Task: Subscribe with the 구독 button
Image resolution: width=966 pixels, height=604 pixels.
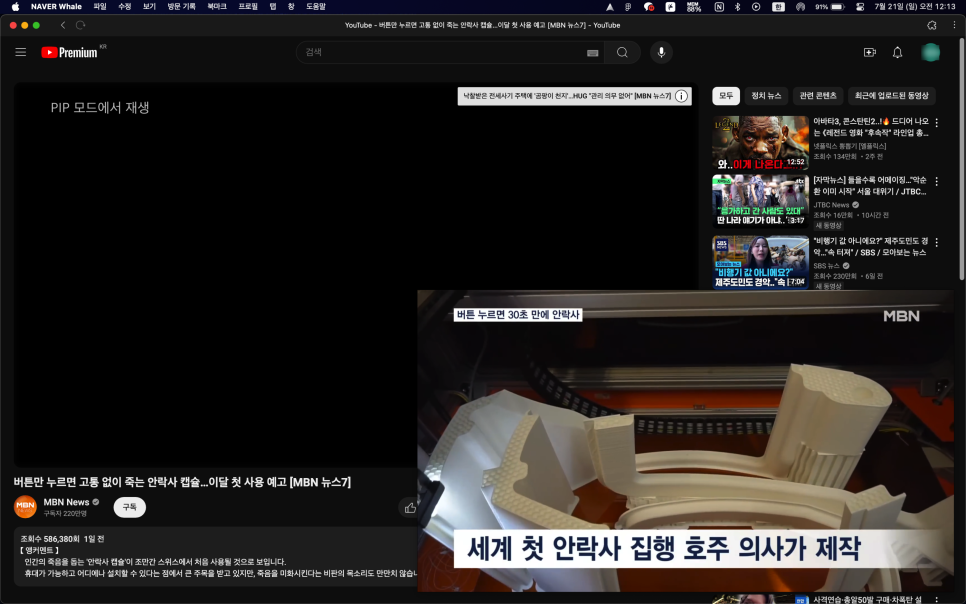Action: tap(129, 507)
